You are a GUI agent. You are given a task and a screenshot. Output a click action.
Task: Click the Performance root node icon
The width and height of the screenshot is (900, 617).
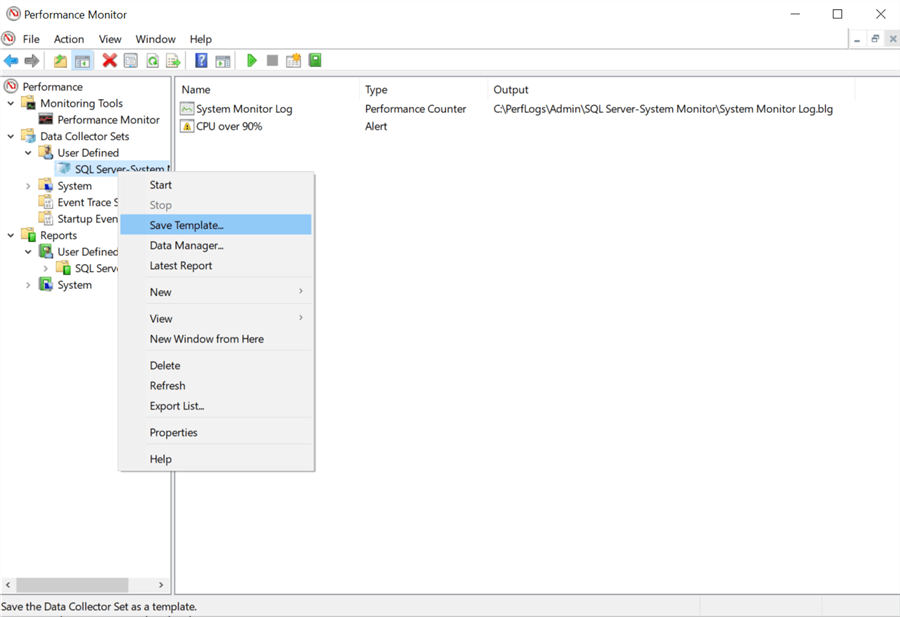[11, 86]
